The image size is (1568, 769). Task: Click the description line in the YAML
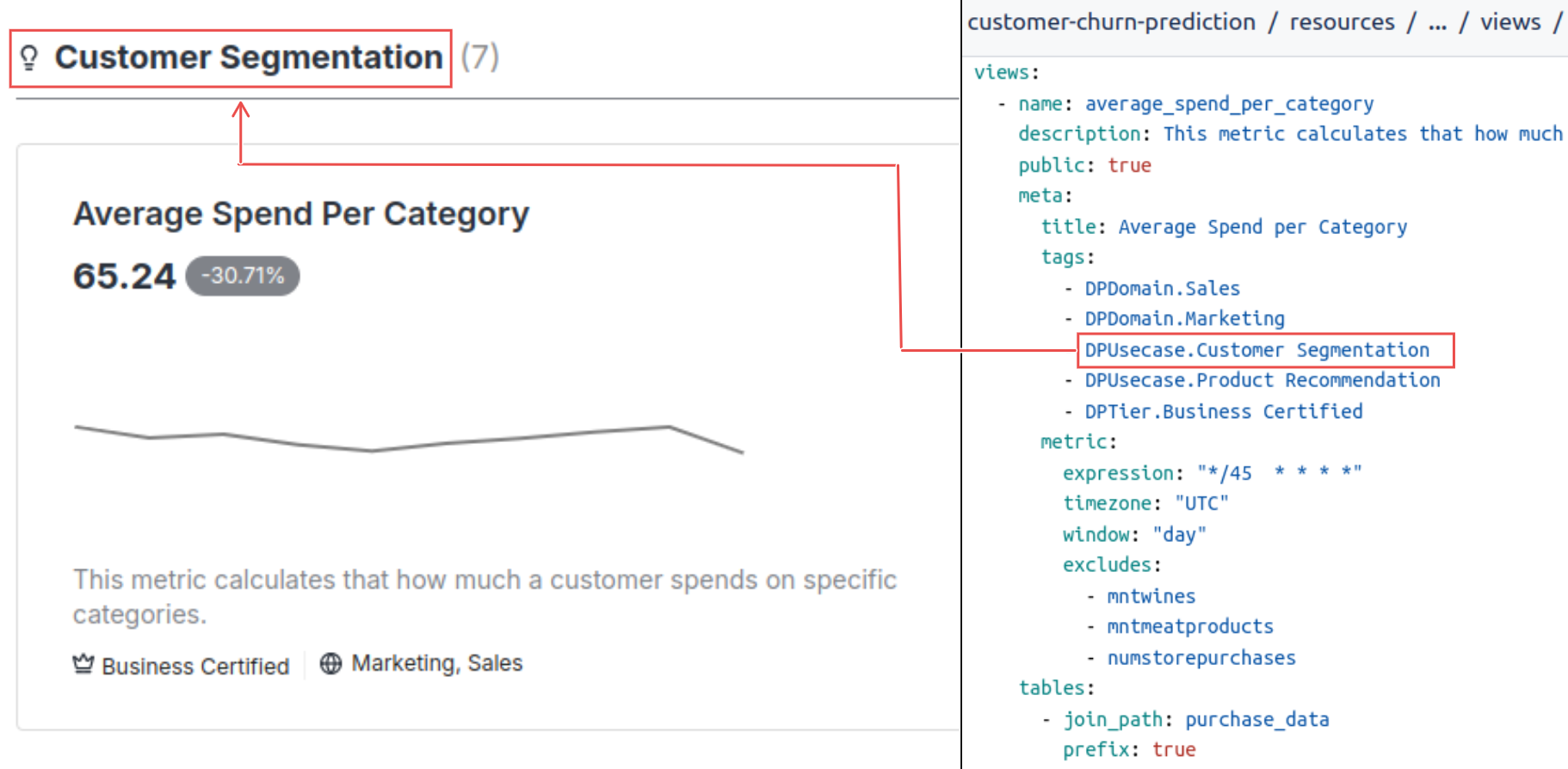[x=1290, y=134]
